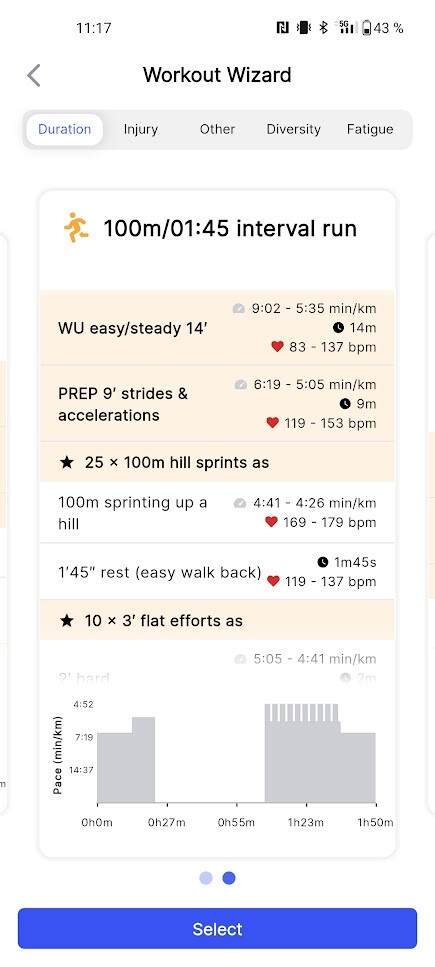Tap the pace gauge icon beside 4:41 - 4:26 min/km
The width and height of the screenshot is (435, 967).
coord(239,503)
